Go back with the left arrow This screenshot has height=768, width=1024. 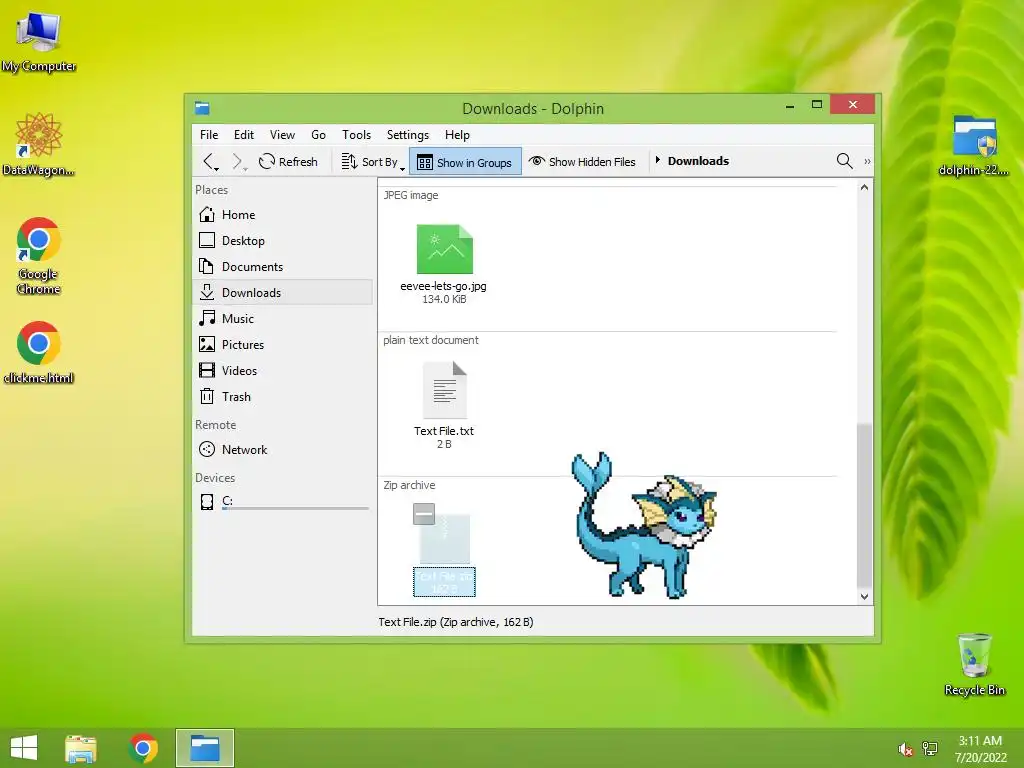tap(209, 161)
